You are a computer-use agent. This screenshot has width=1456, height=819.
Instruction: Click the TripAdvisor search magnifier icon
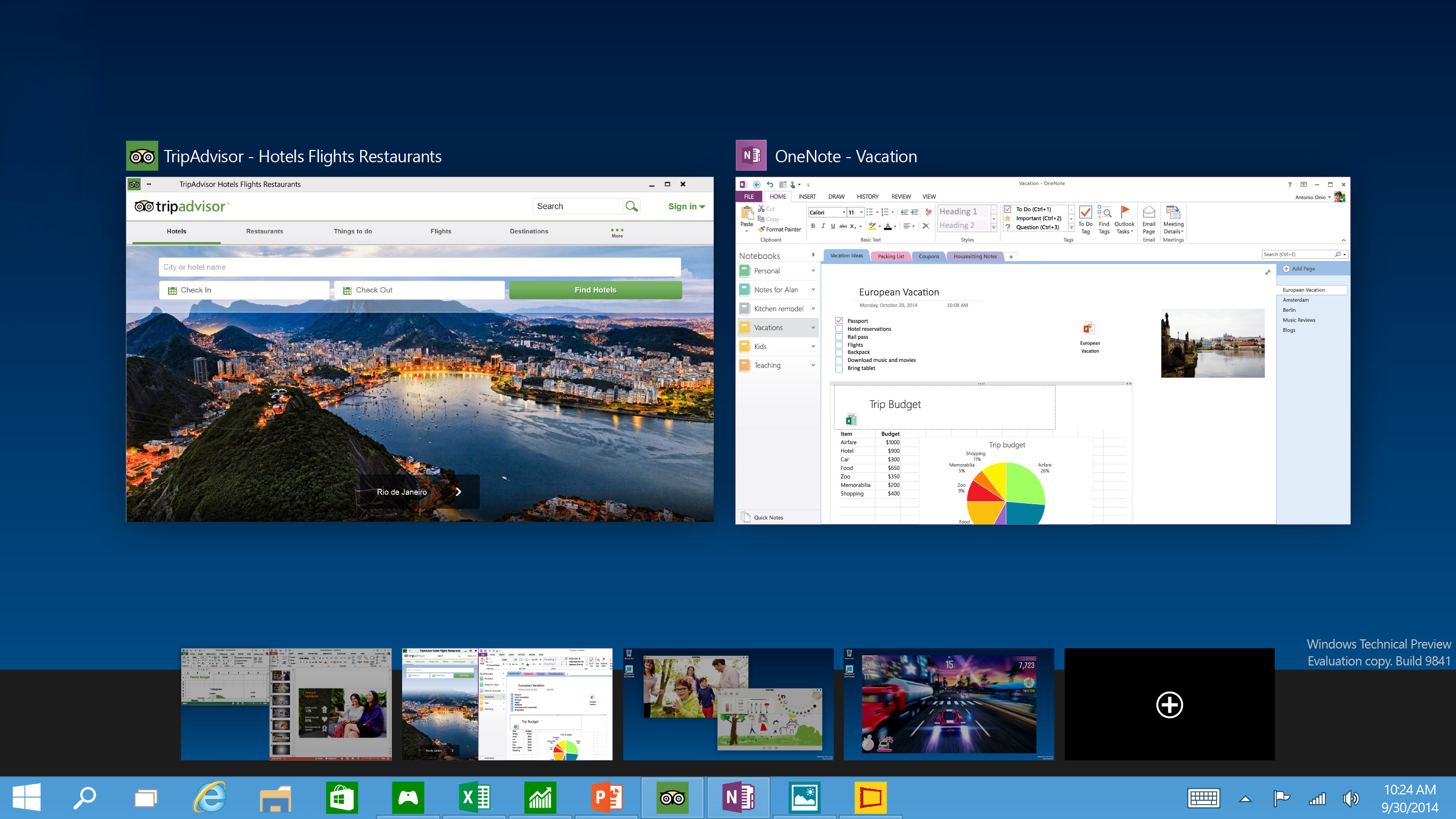coord(631,206)
